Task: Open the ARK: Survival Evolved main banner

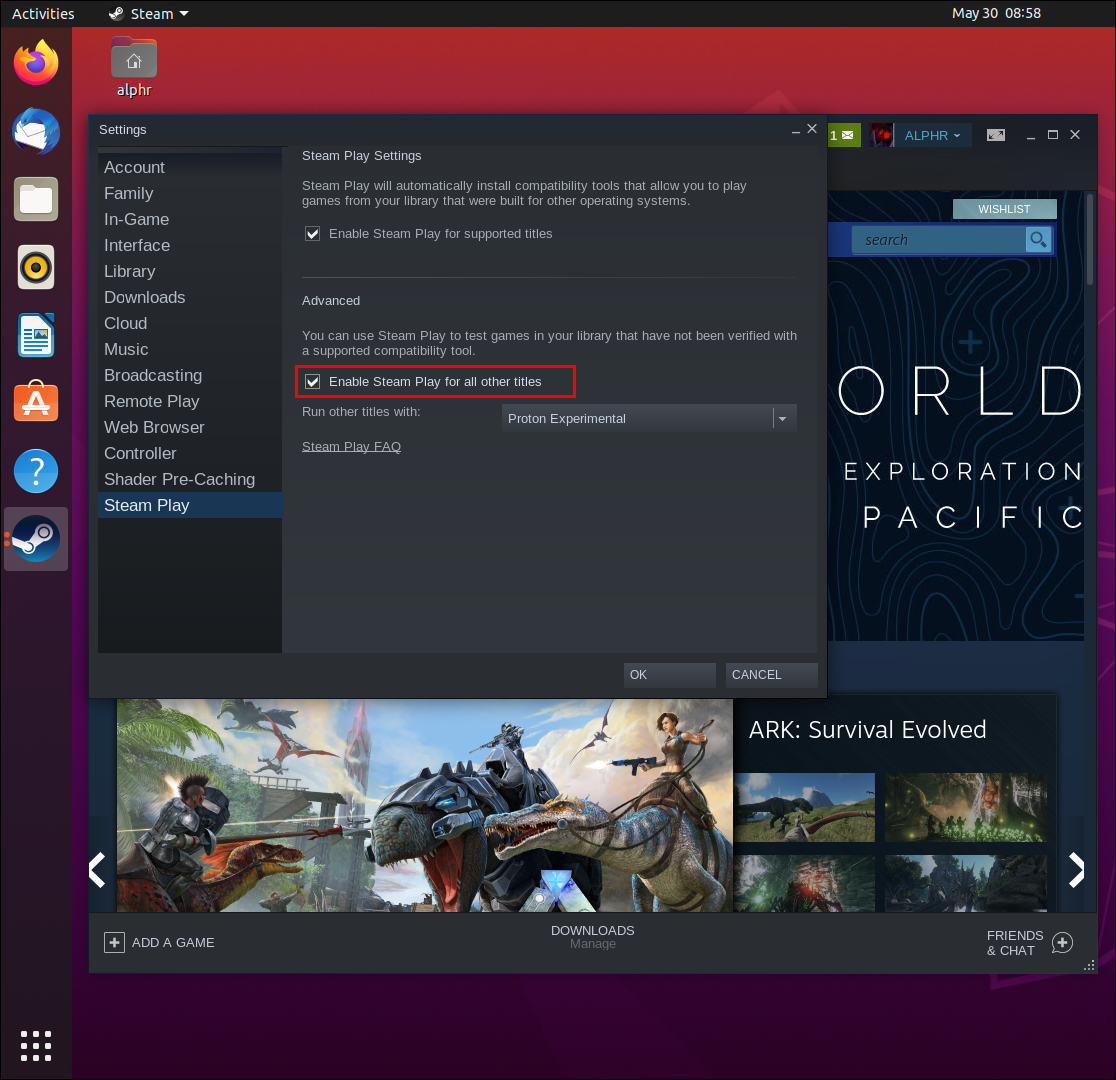Action: pos(425,805)
